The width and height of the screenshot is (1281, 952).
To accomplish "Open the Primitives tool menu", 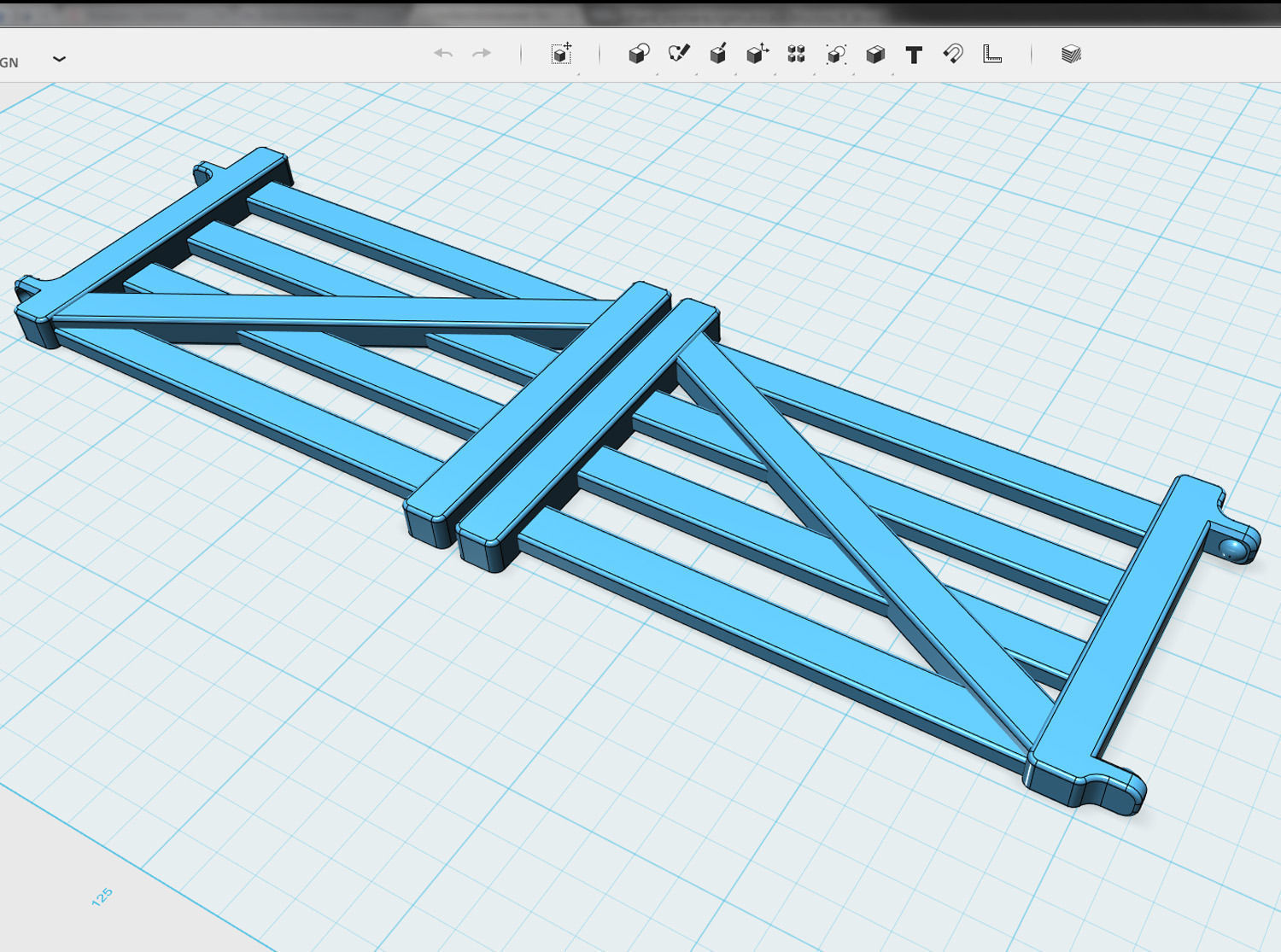I will (x=639, y=54).
